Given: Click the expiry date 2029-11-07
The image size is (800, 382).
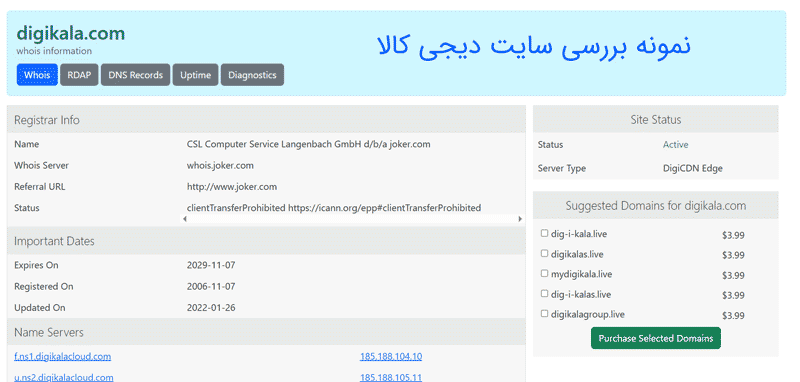Looking at the screenshot, I should (211, 265).
